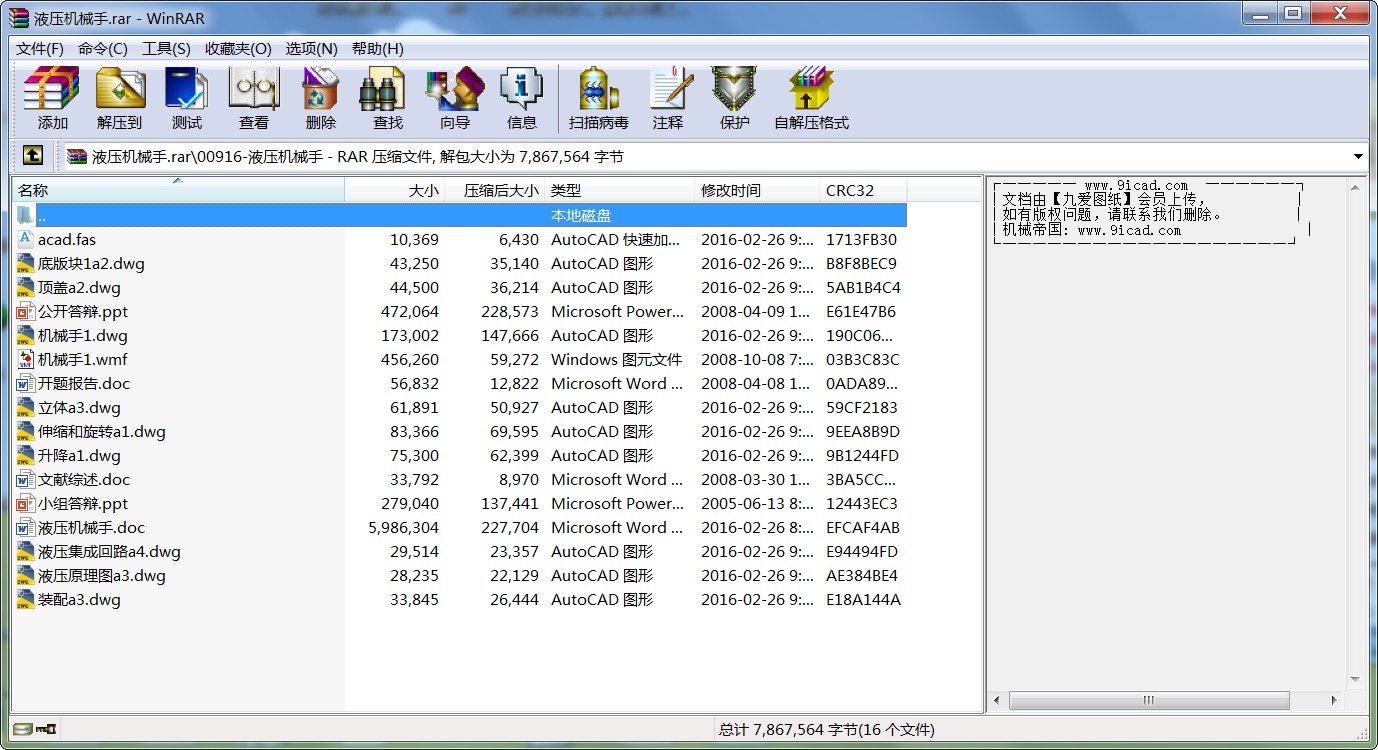The height and width of the screenshot is (750, 1378).
Task: Select the 装配a3.dwg file icon
Action: (26, 599)
